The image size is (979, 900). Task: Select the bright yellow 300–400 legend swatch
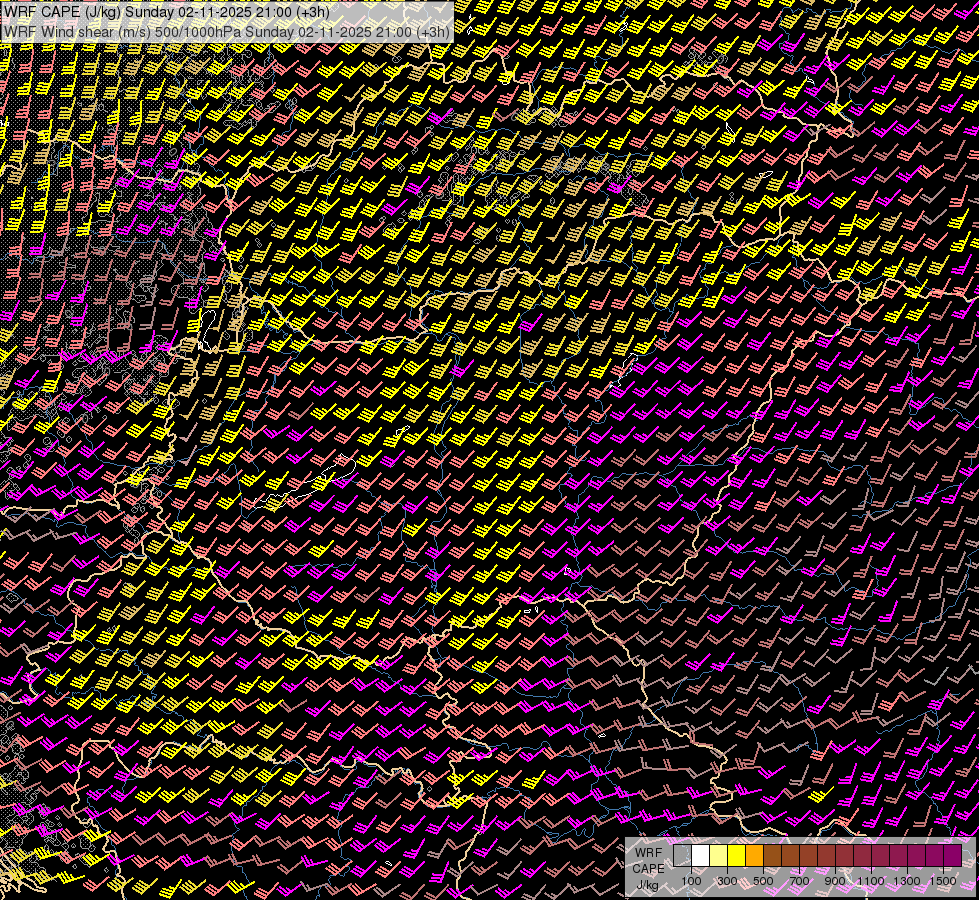point(737,855)
